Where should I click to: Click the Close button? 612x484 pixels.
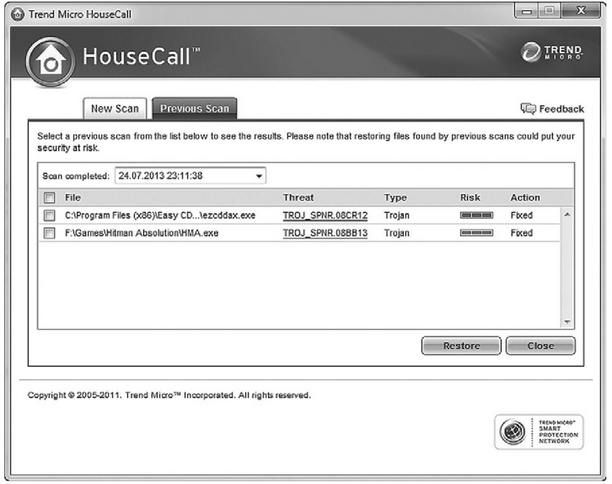541,346
